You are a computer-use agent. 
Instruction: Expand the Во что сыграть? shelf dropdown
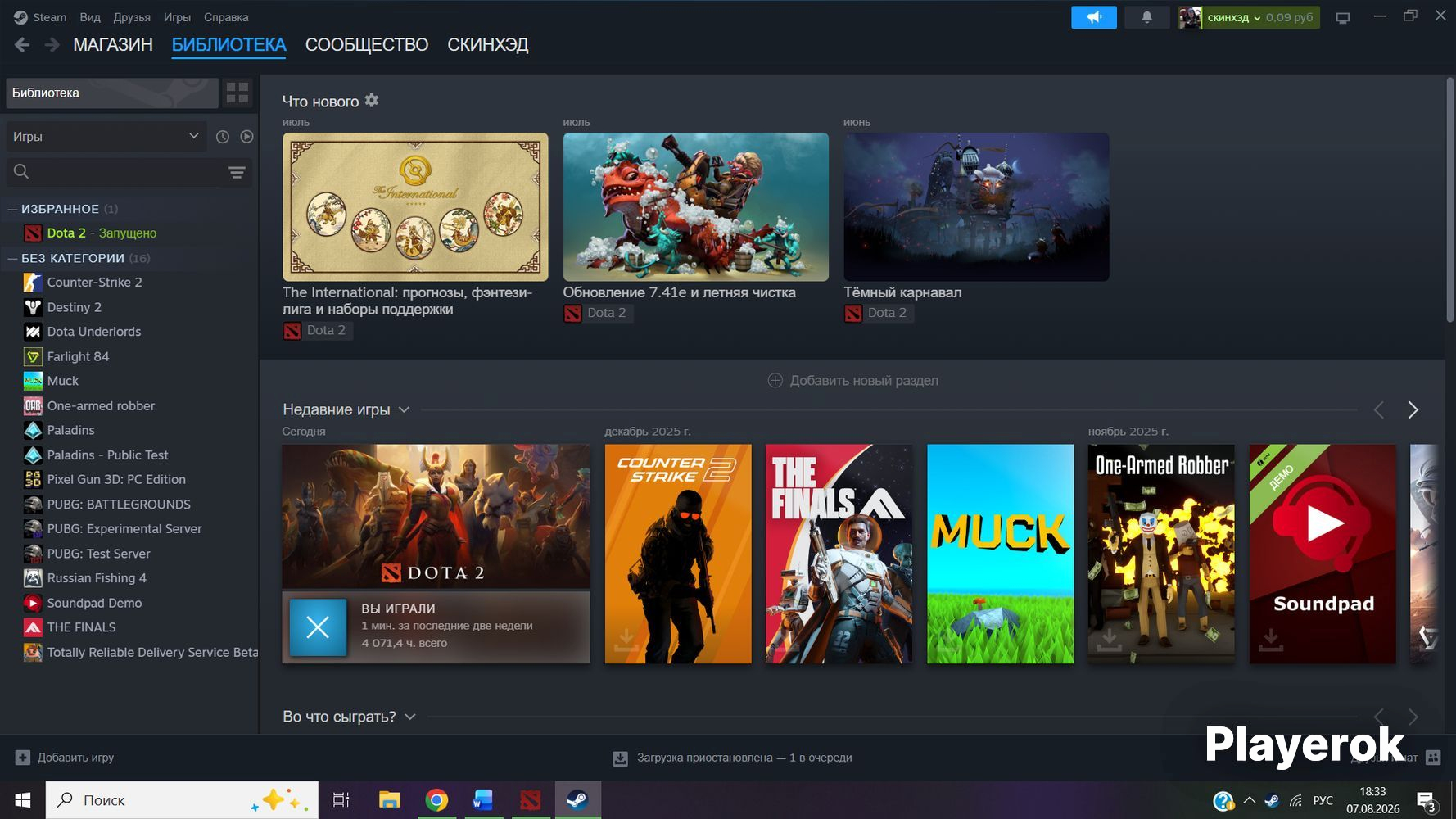(x=410, y=717)
